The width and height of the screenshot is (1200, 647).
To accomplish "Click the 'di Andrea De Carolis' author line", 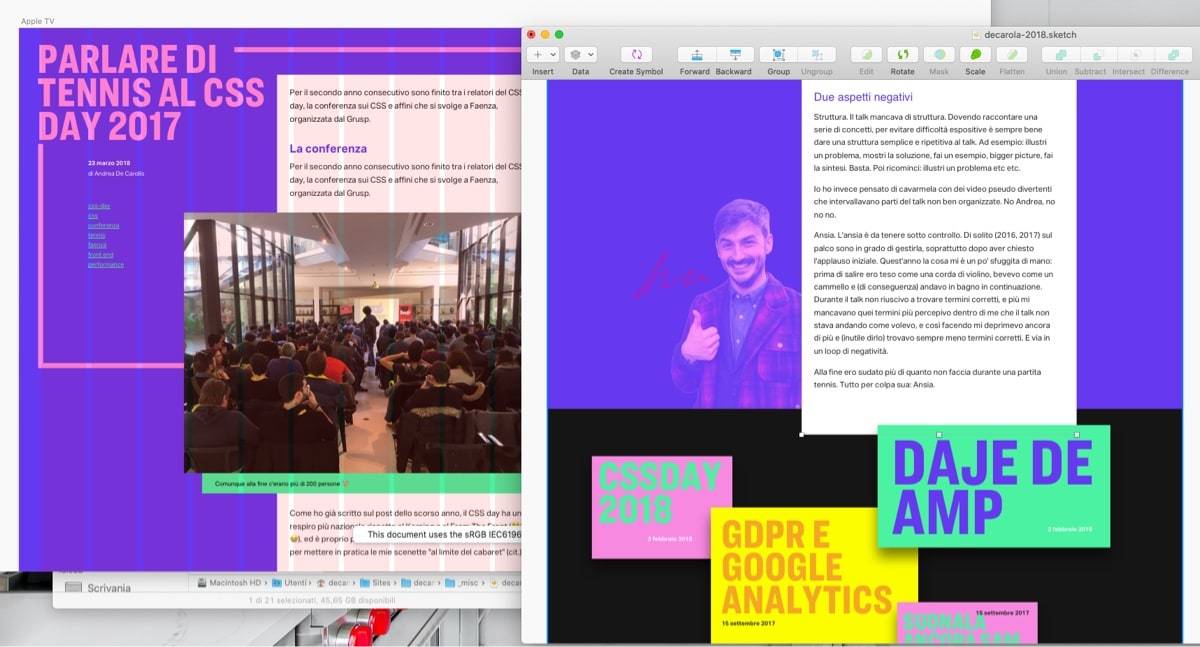I will click(x=116, y=174).
